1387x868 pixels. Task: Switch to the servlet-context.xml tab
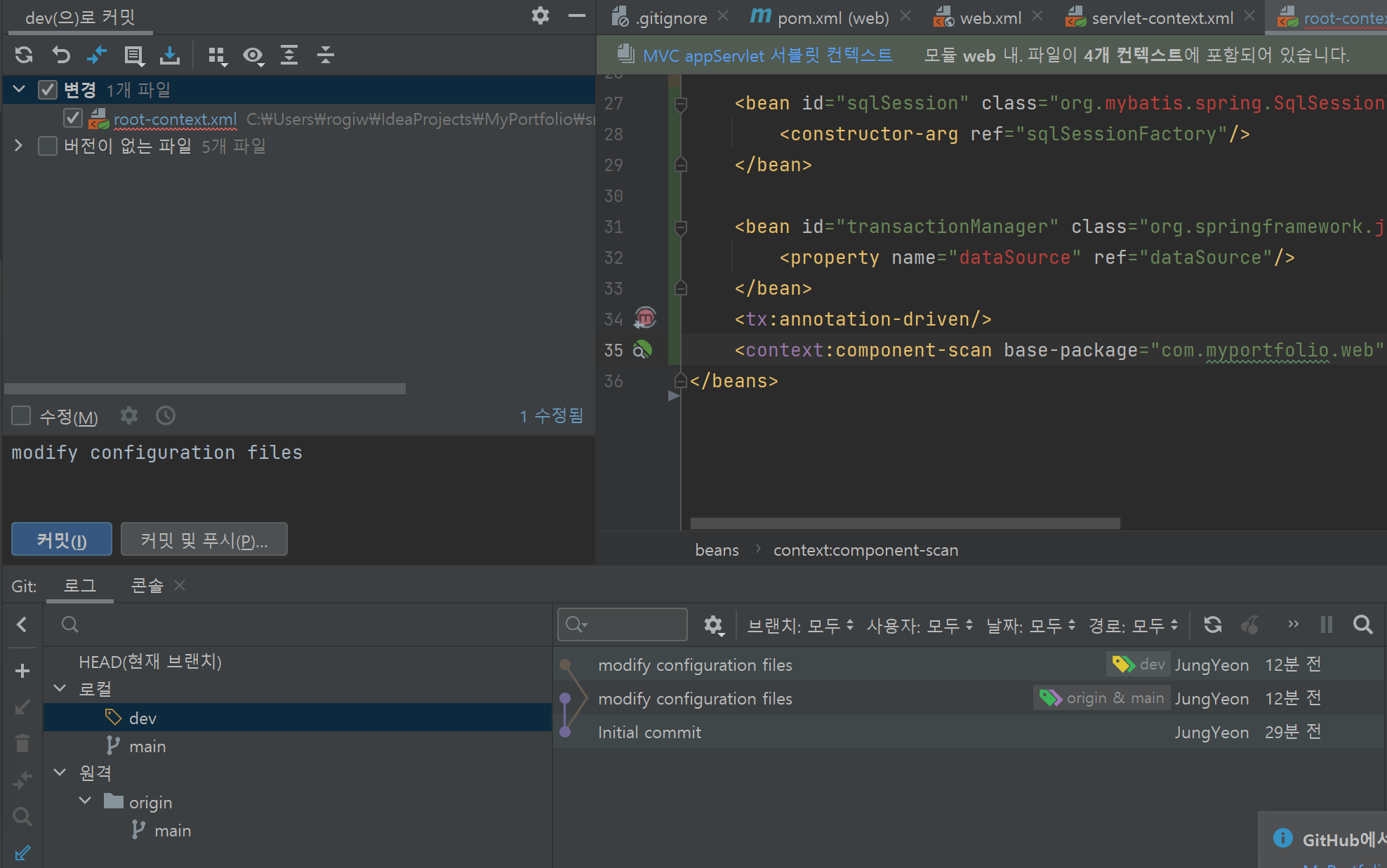pyautogui.click(x=1162, y=18)
